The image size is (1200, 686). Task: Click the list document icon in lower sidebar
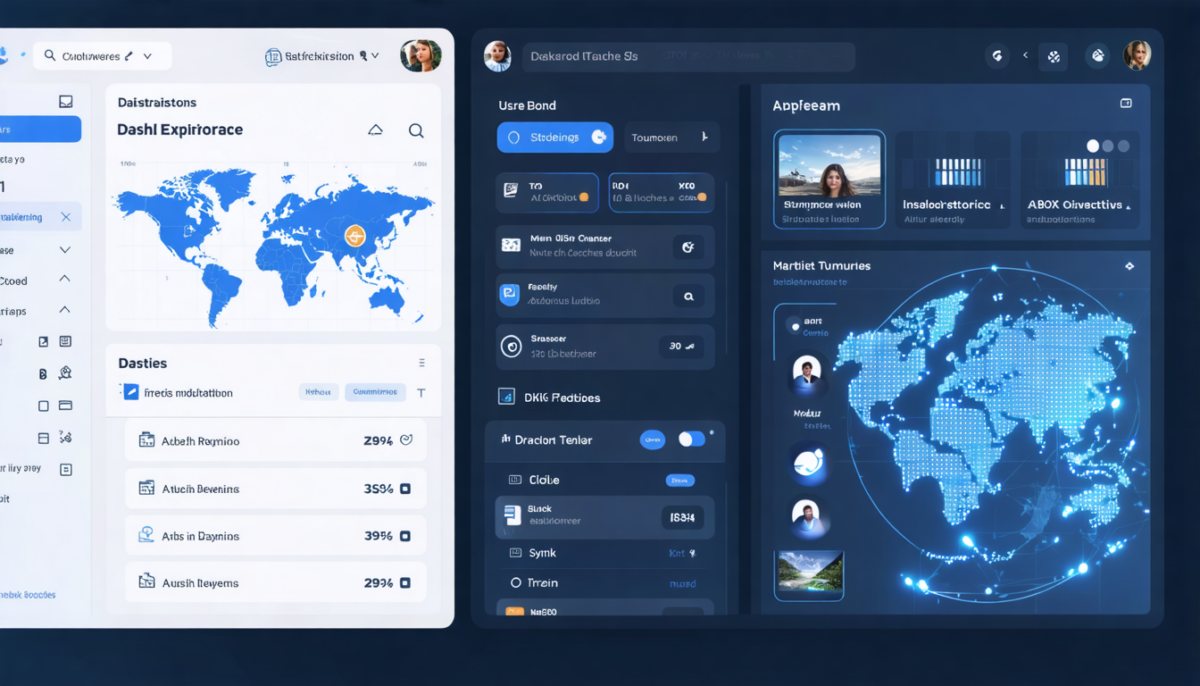(66, 469)
